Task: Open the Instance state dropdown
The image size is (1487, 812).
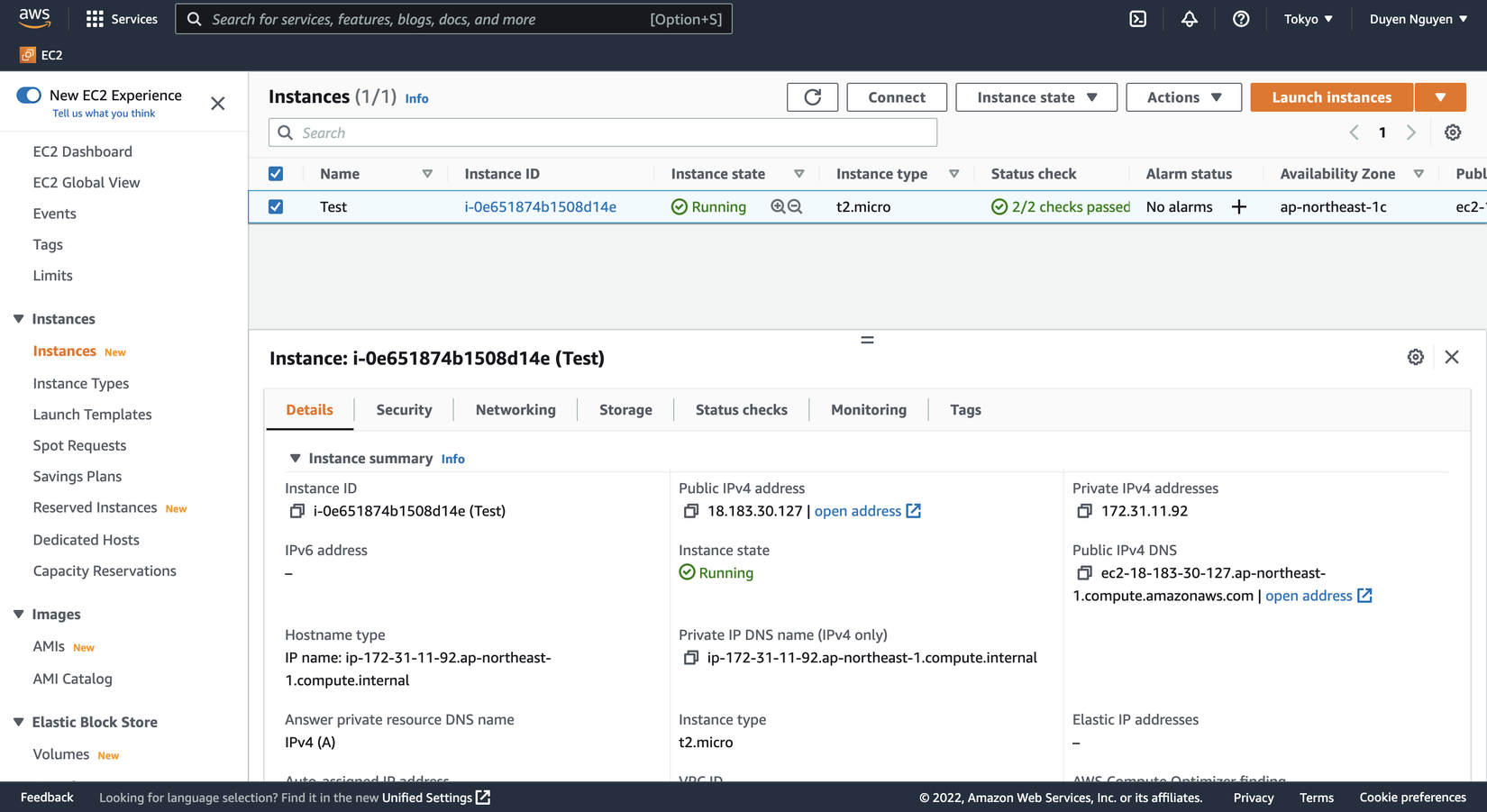Action: (x=1036, y=97)
